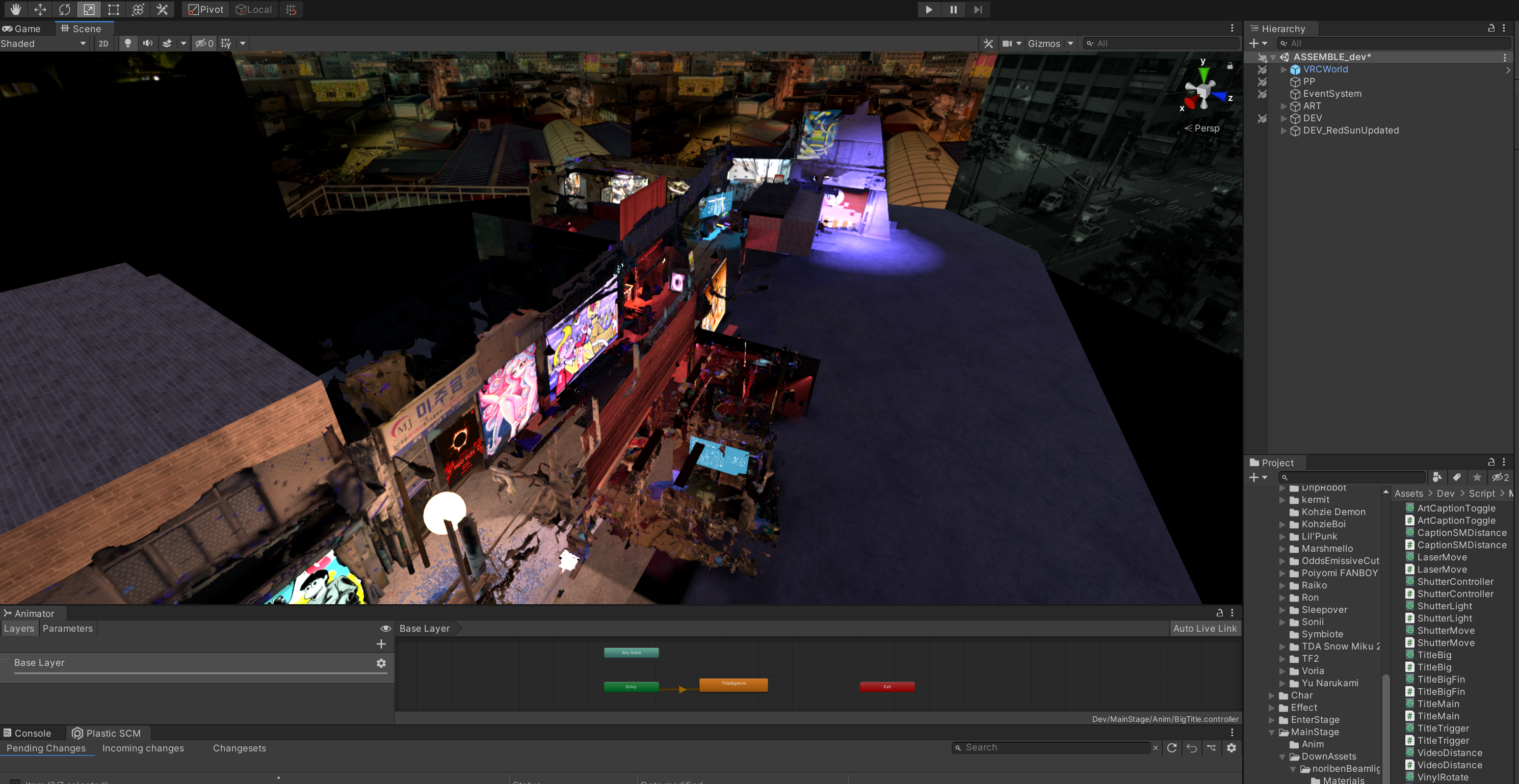Toggle scene view grid visibility
This screenshot has width=1519, height=784.
(225, 44)
